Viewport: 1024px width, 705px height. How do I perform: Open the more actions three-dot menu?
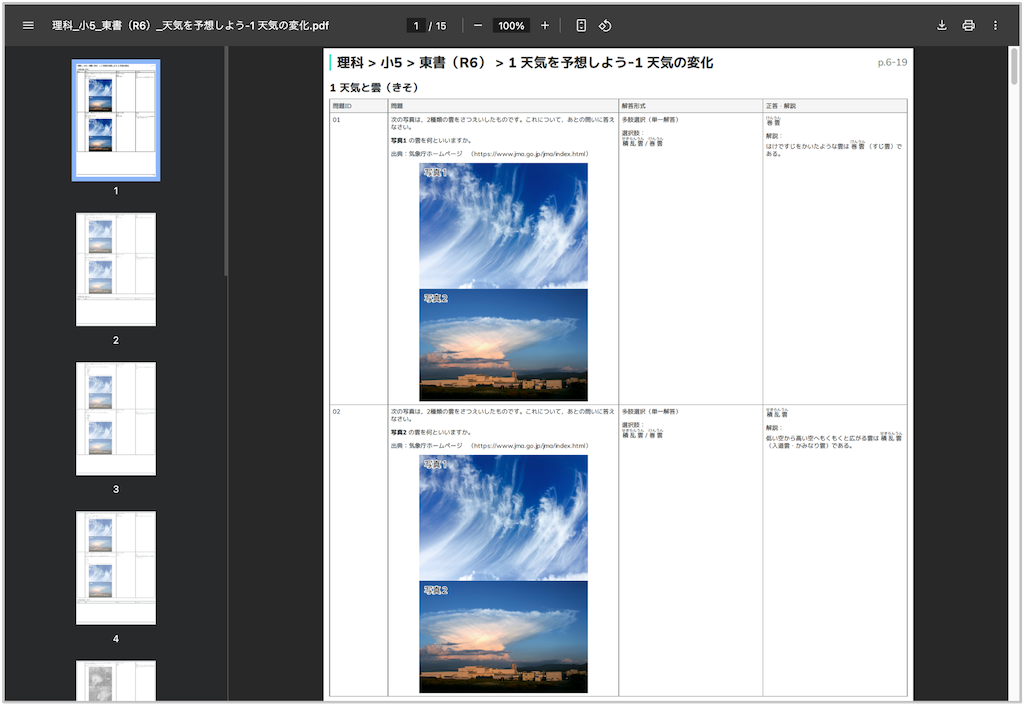(995, 25)
